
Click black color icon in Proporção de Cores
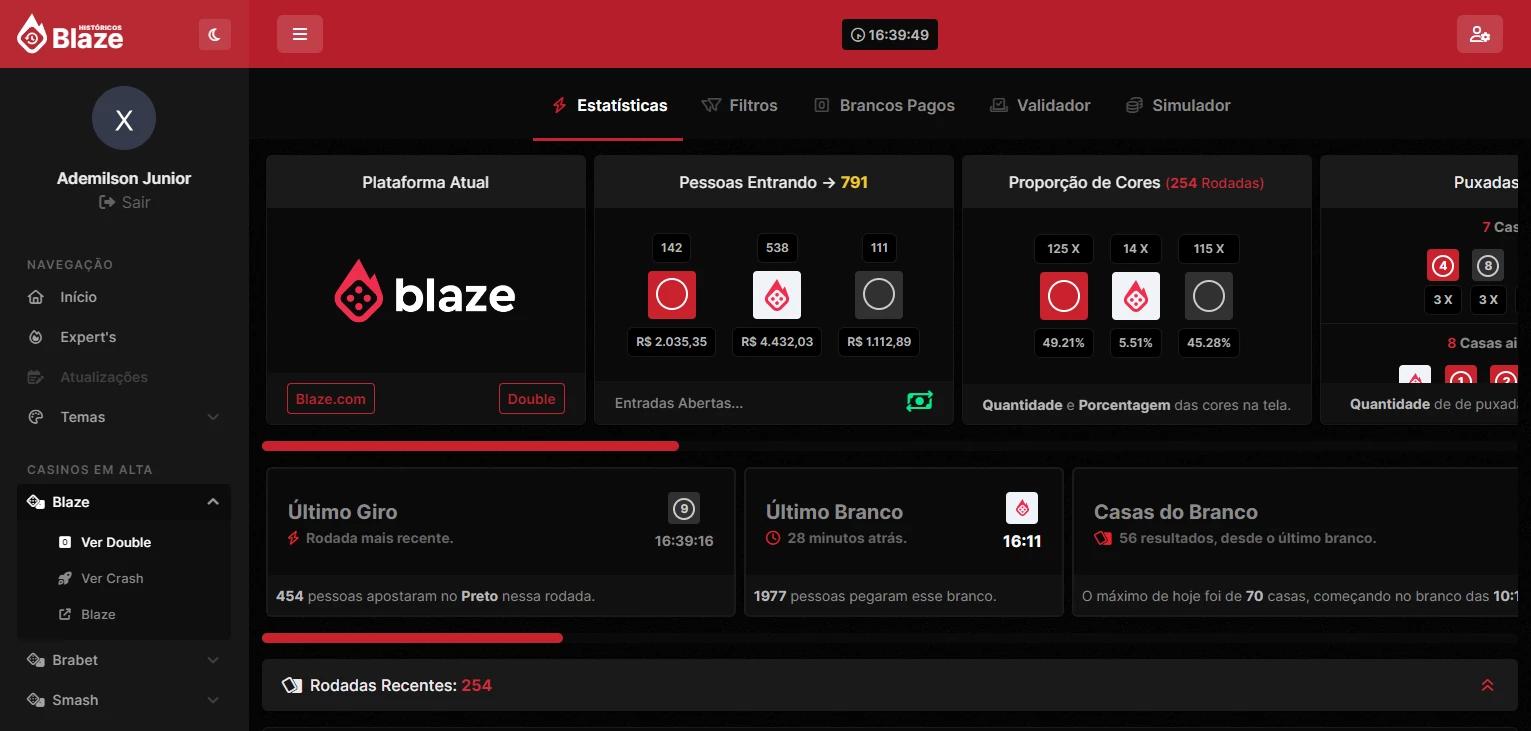pos(1209,296)
